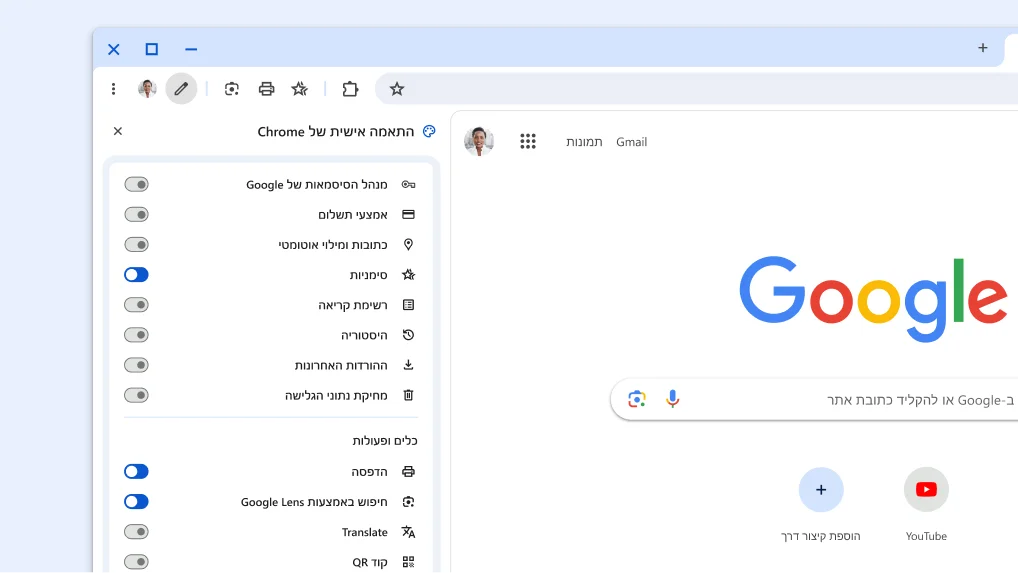Screen dimensions: 1018x573
Task: Click the Google Lens toolbar icon
Action: [x=232, y=89]
